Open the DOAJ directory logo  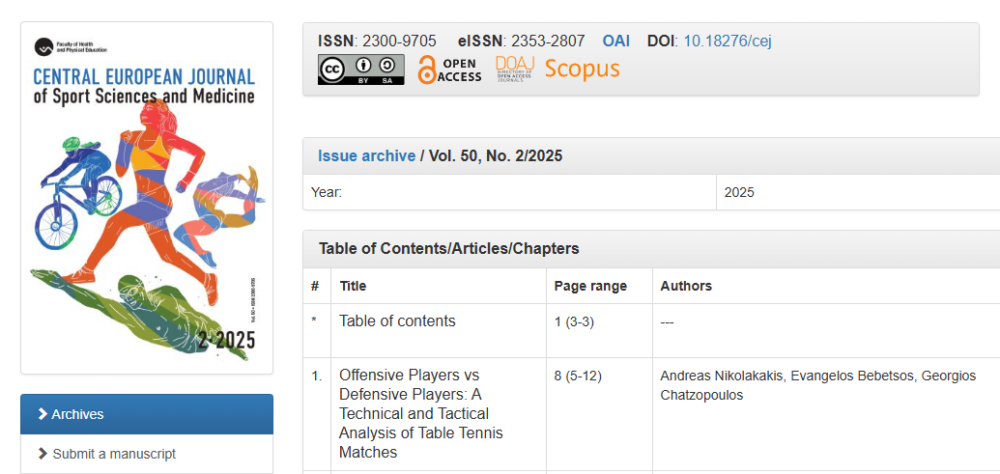[515, 69]
